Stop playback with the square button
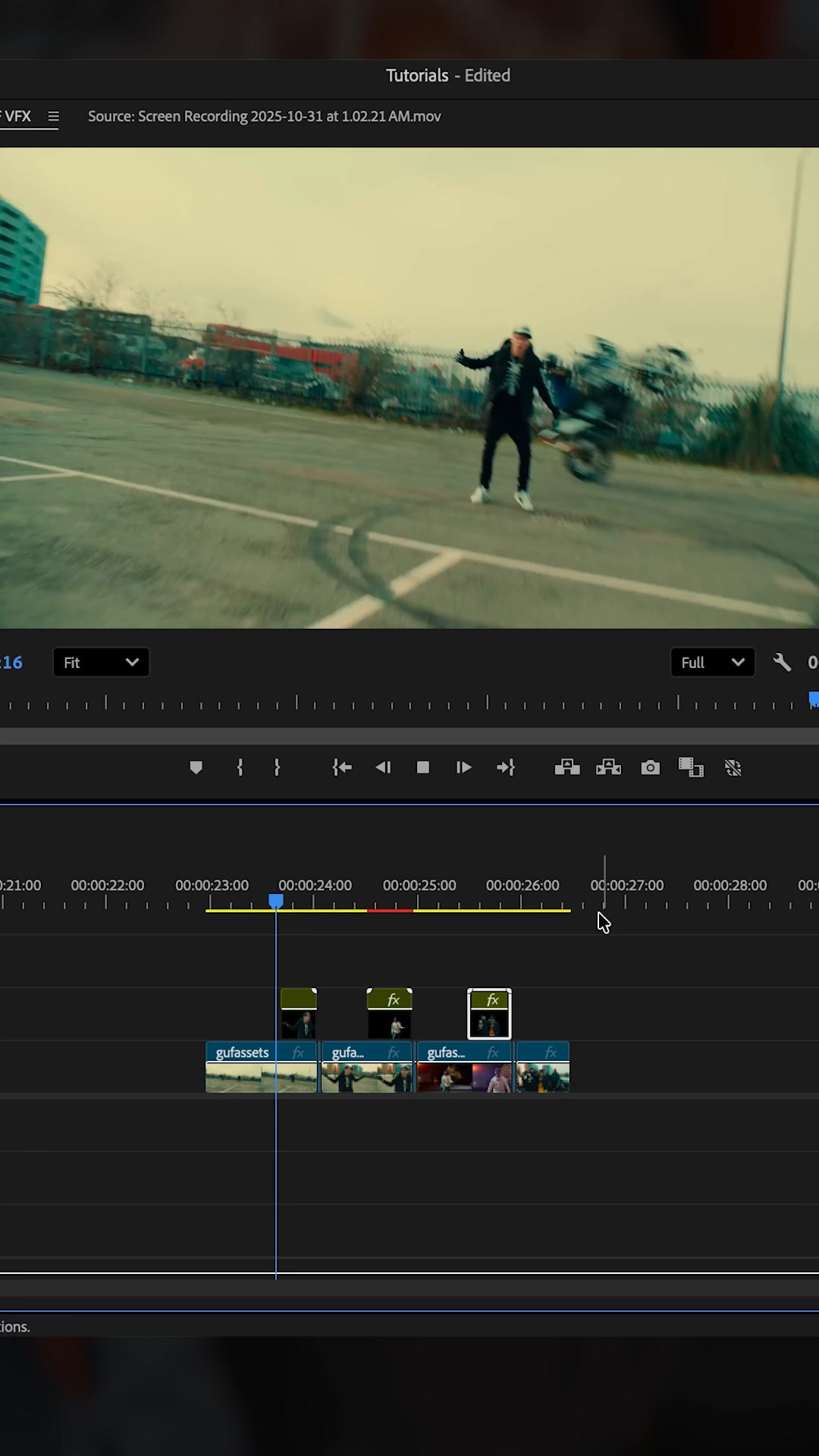819x1456 pixels. [x=423, y=767]
